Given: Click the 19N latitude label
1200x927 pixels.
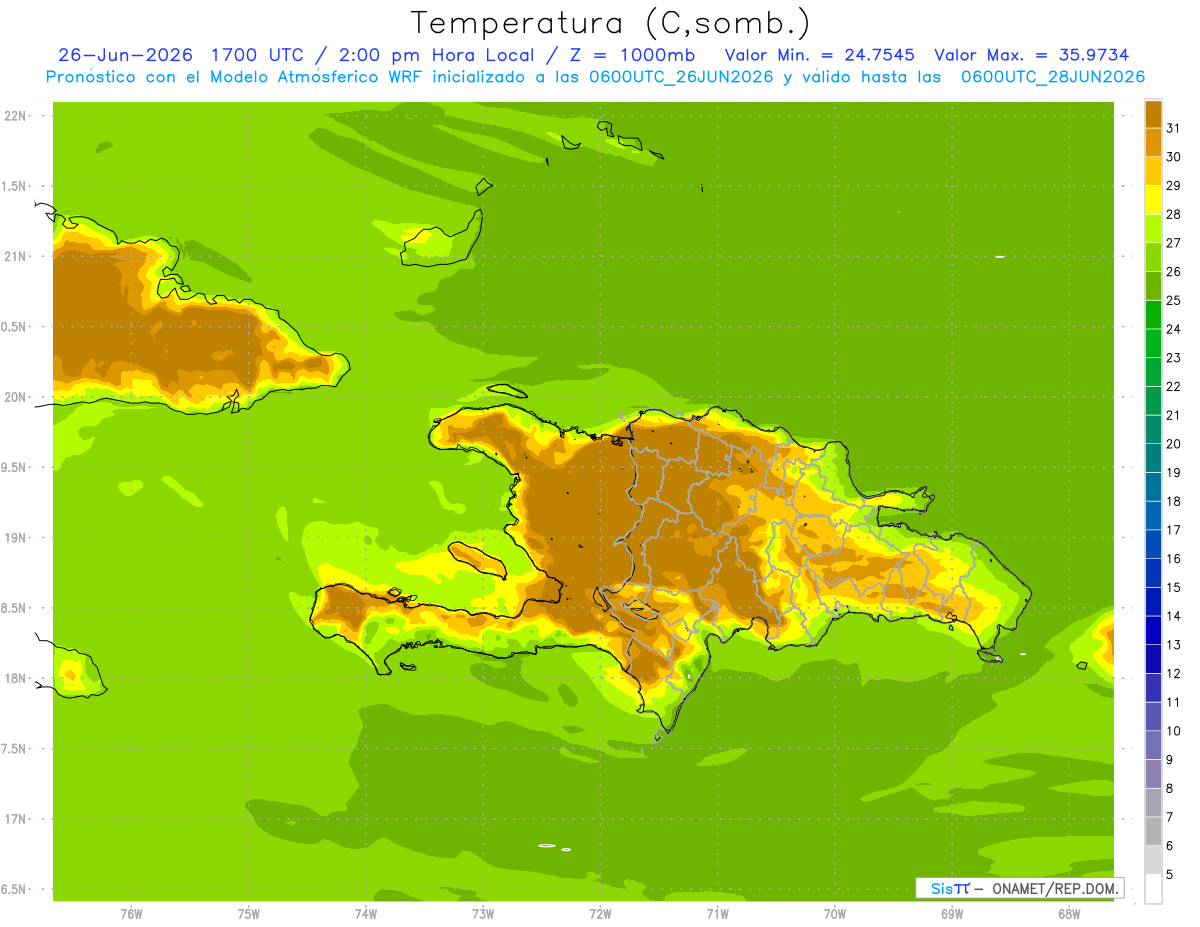Looking at the screenshot, I should coord(15,538).
